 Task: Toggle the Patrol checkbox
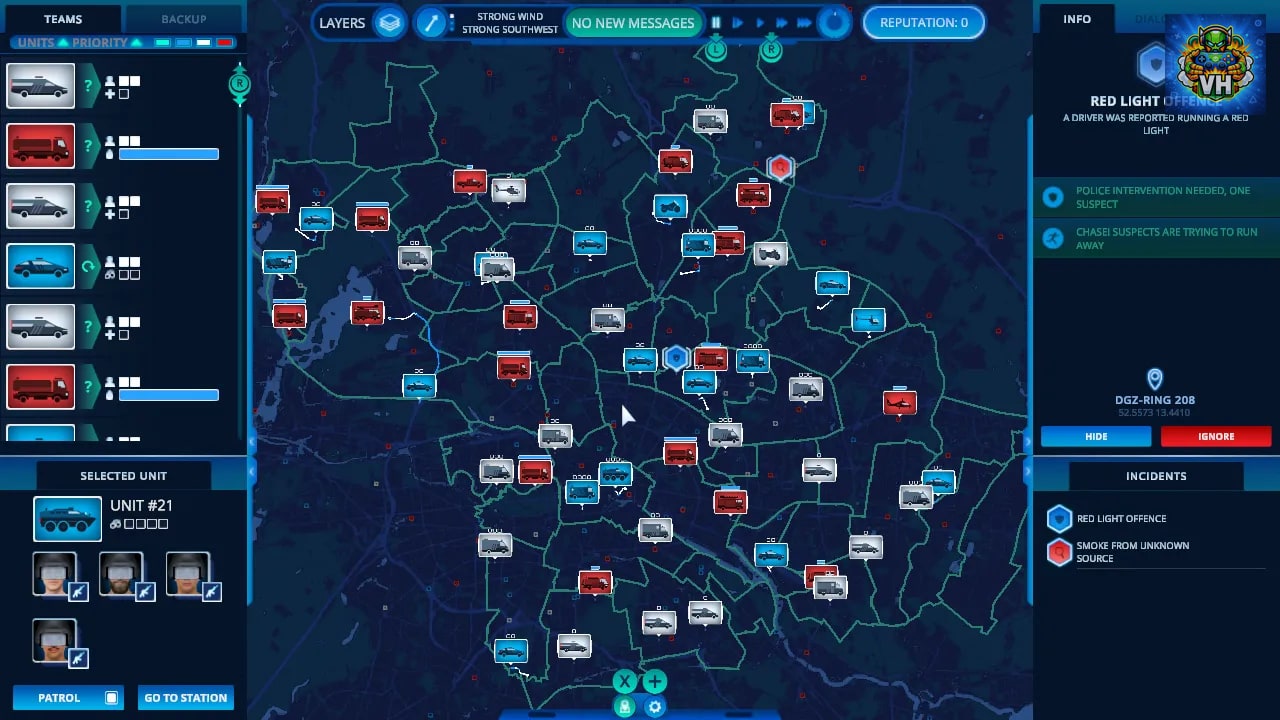[x=112, y=698]
